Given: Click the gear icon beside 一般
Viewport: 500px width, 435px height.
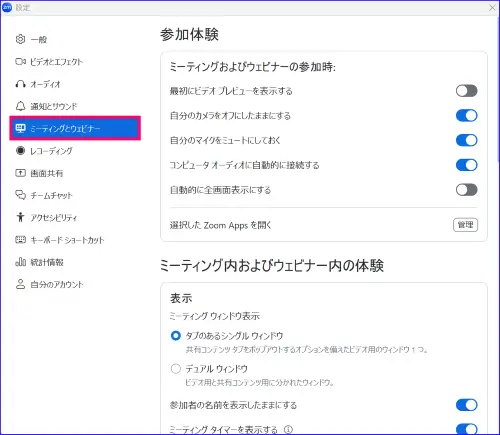Looking at the screenshot, I should pos(20,39).
